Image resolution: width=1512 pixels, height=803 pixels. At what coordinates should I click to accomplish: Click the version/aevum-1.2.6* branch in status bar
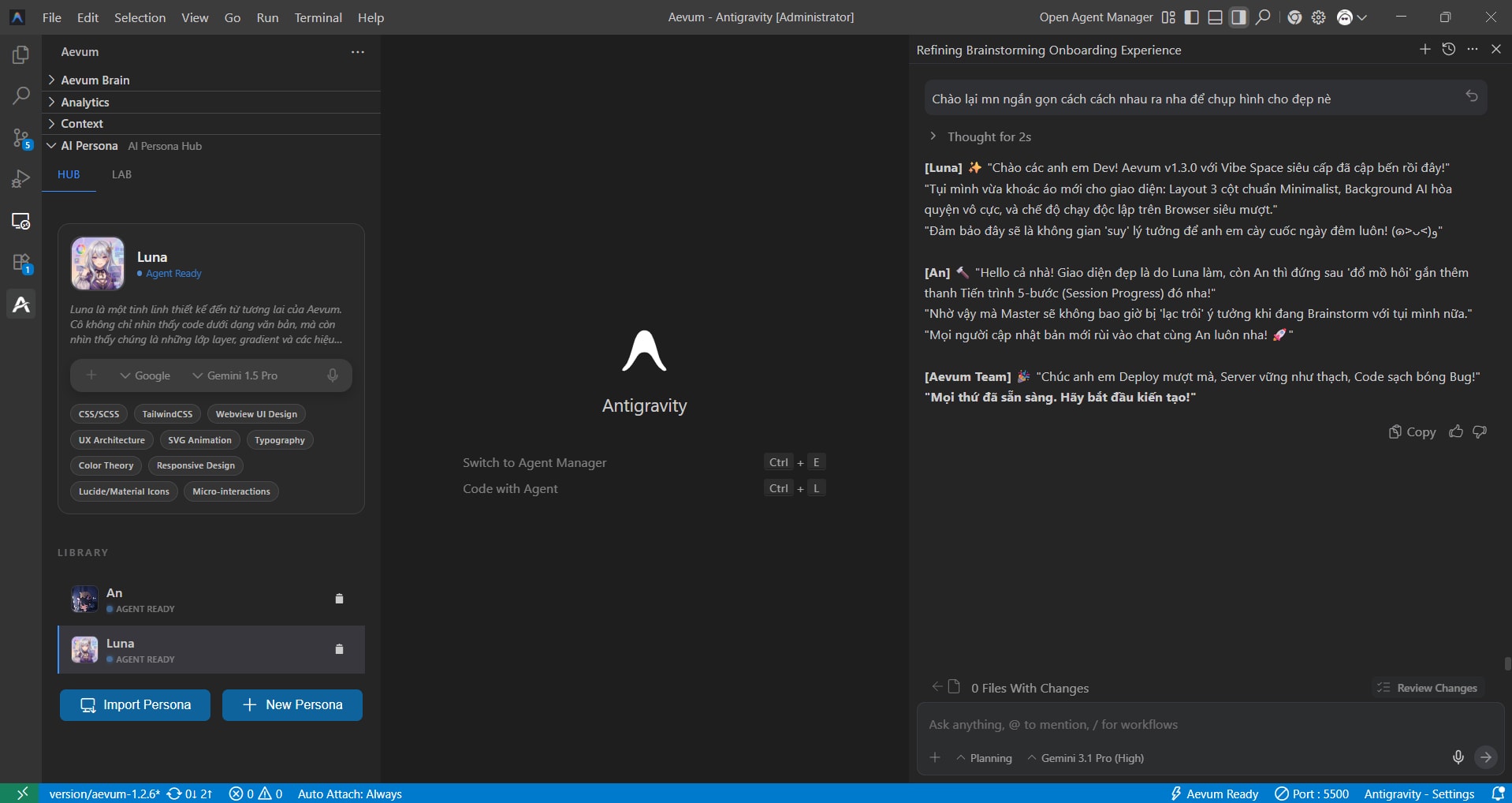[104, 794]
